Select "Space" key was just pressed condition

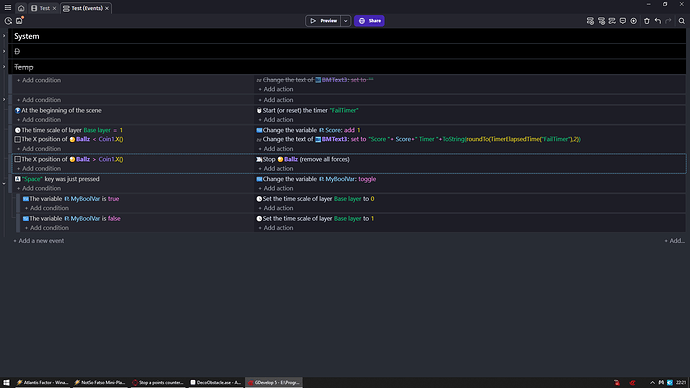(57, 179)
